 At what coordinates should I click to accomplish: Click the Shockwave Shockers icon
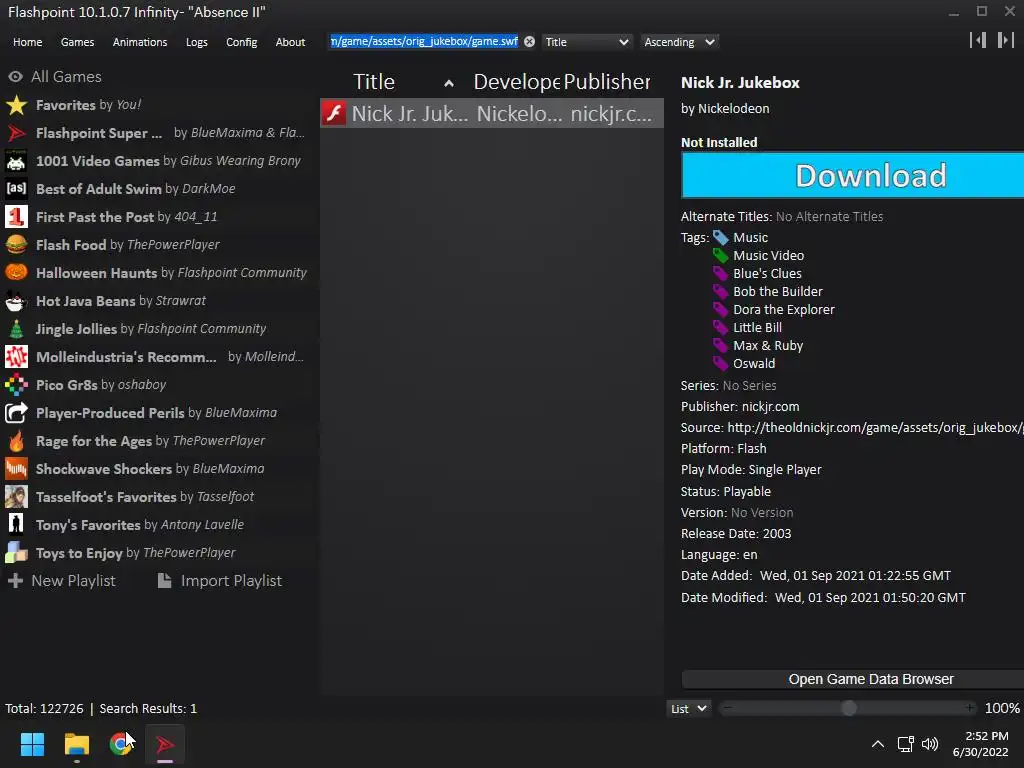(x=16, y=469)
